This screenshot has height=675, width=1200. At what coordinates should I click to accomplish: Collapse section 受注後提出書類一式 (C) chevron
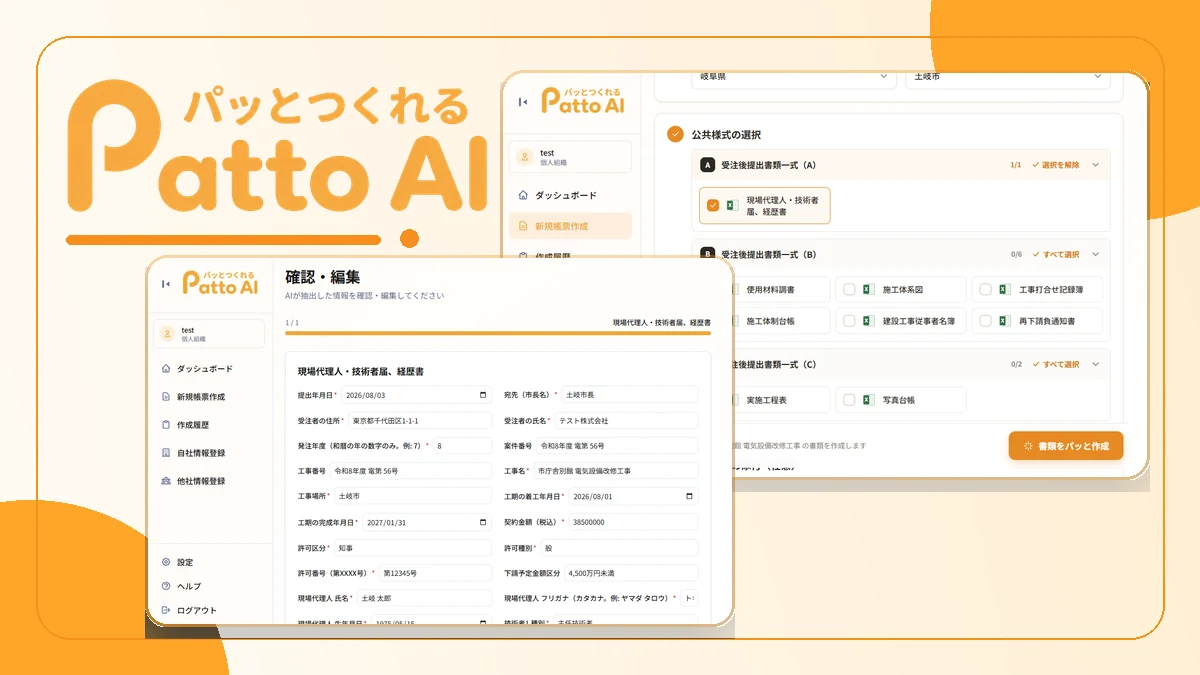click(x=1095, y=364)
